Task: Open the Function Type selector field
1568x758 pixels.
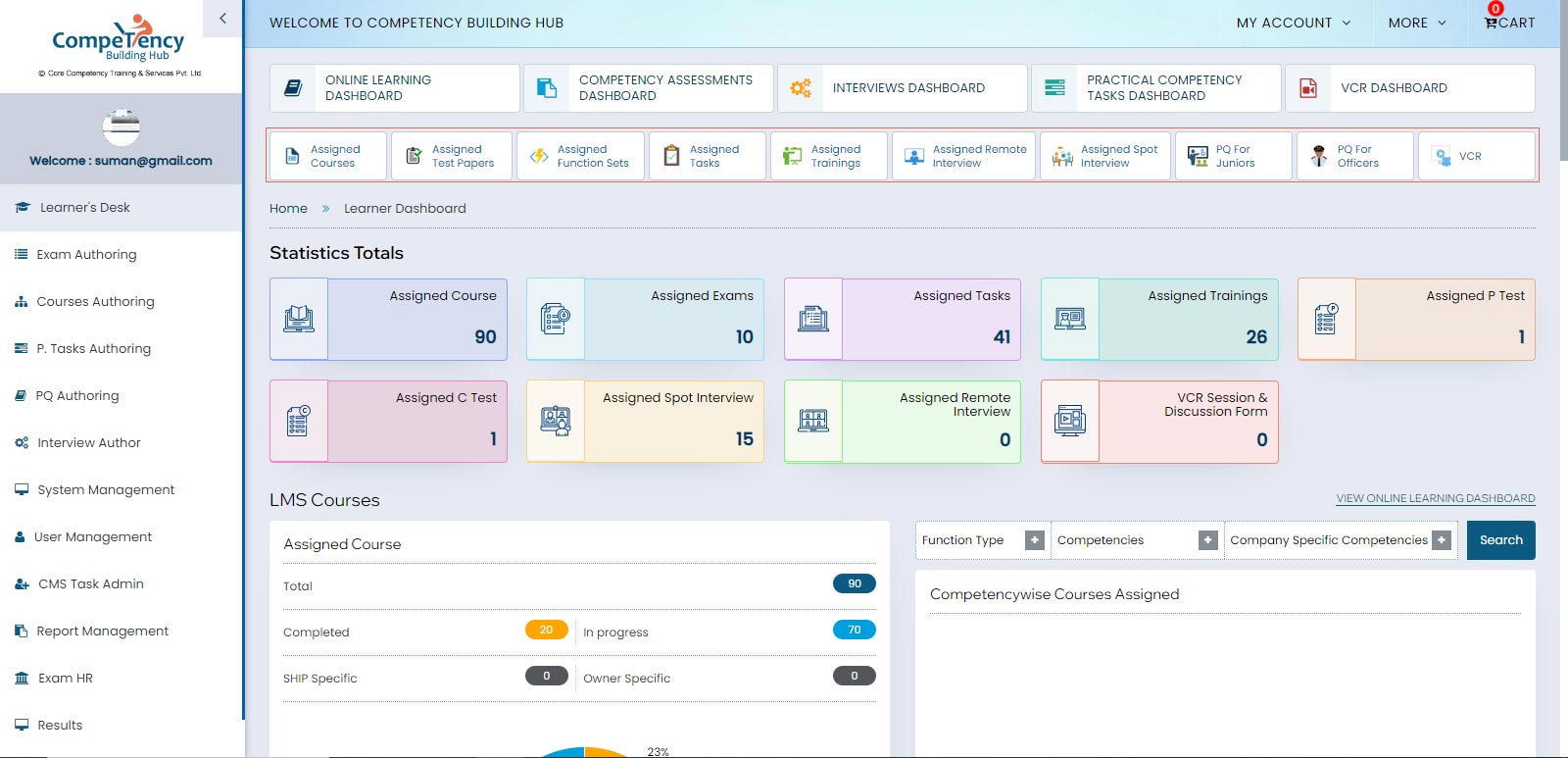Action: pos(983,540)
